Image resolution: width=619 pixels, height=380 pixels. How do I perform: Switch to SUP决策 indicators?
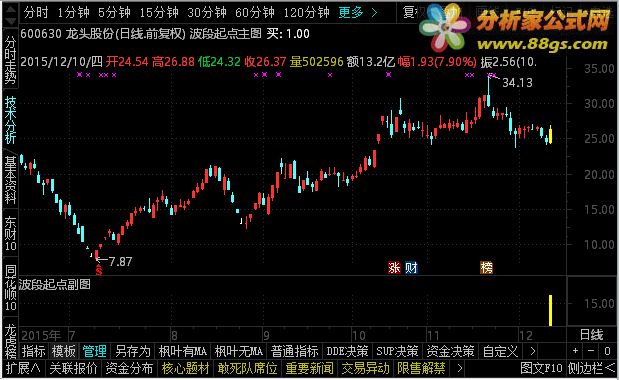tap(397, 351)
